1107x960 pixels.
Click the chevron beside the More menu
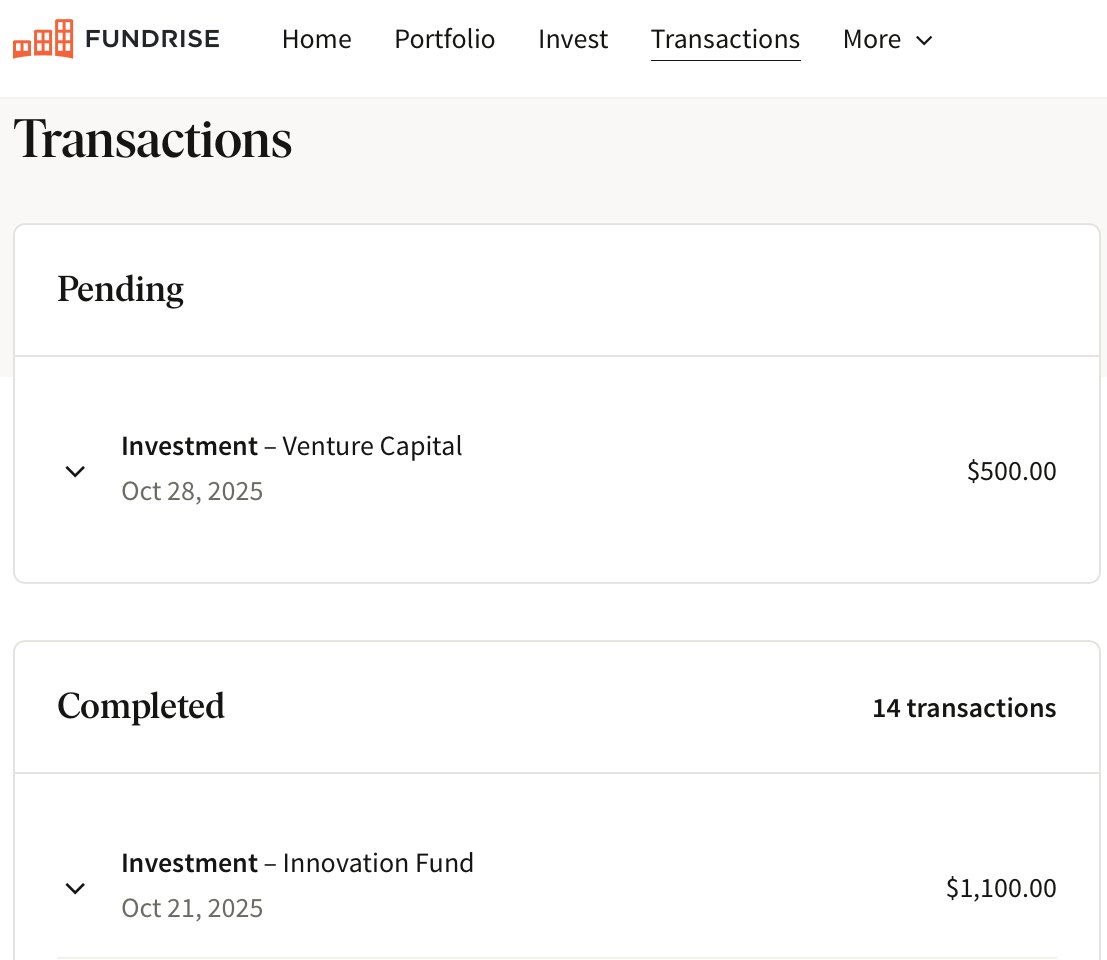(x=923, y=41)
